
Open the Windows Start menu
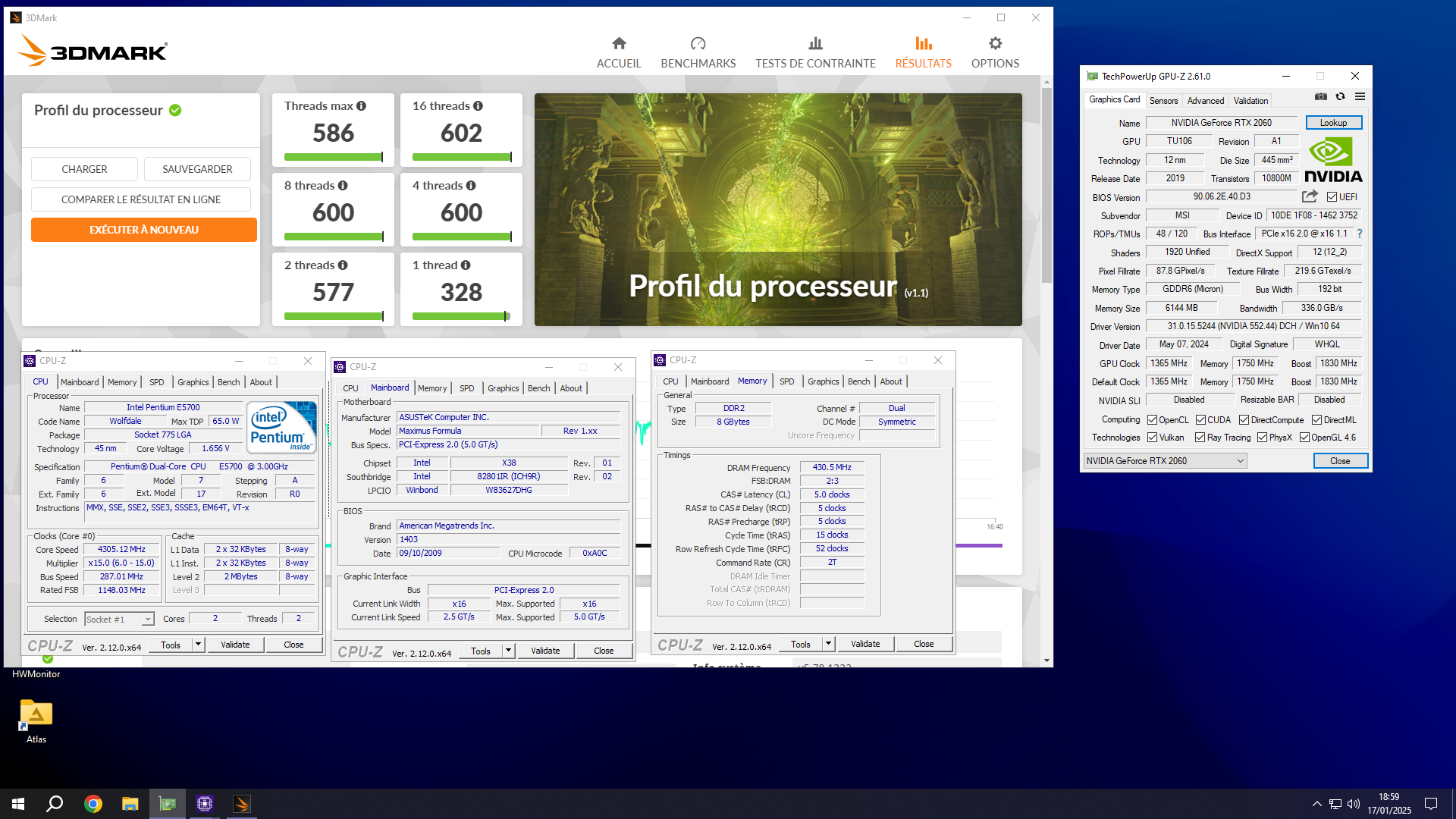click(x=18, y=804)
